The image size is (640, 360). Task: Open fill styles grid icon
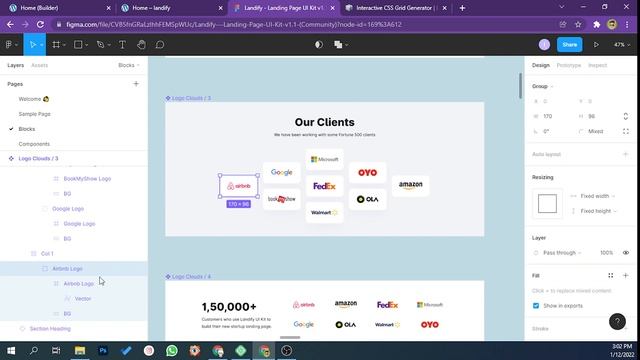[611, 276]
